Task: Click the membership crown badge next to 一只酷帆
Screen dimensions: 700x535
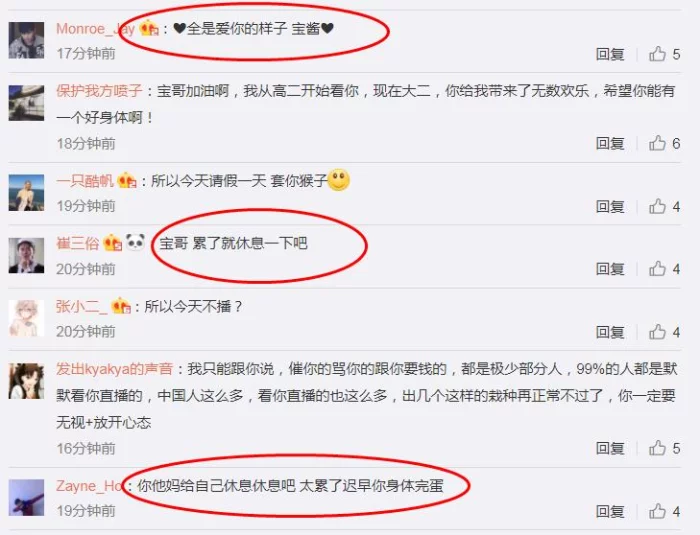Action: coord(127,180)
